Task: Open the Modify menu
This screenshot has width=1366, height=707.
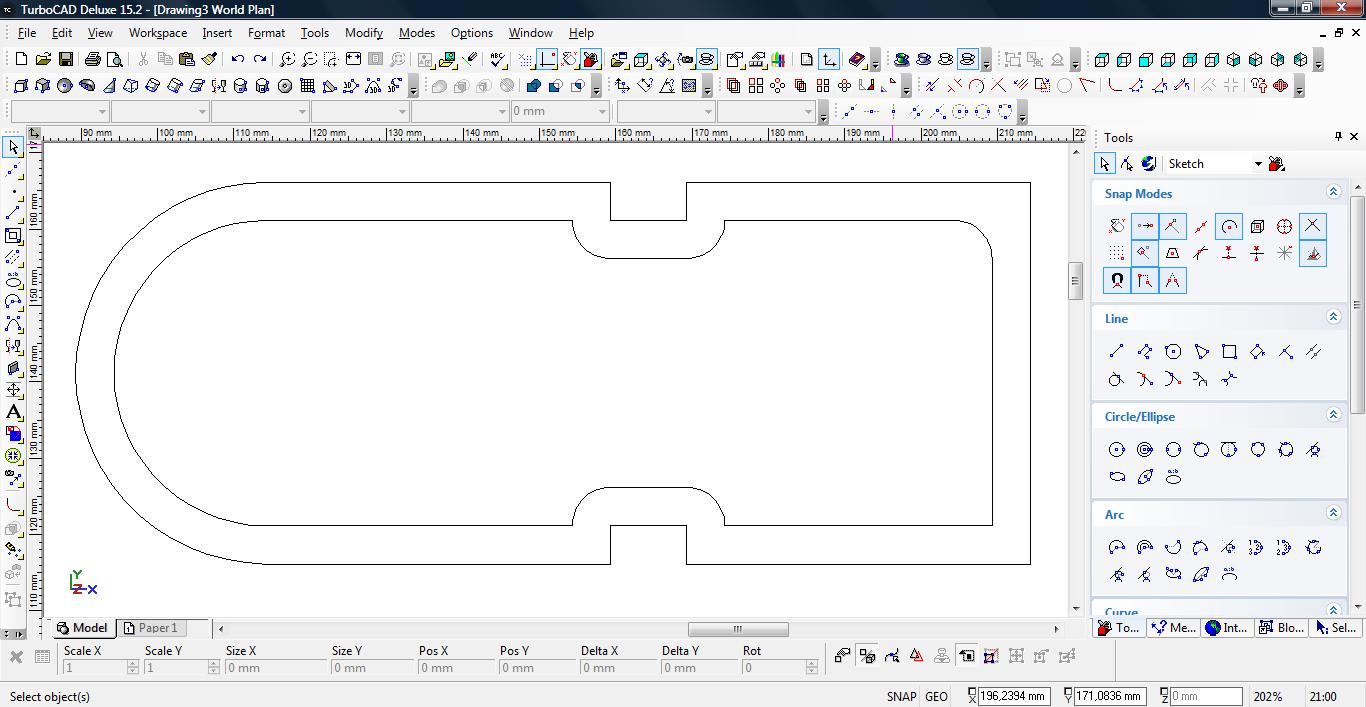Action: point(364,33)
